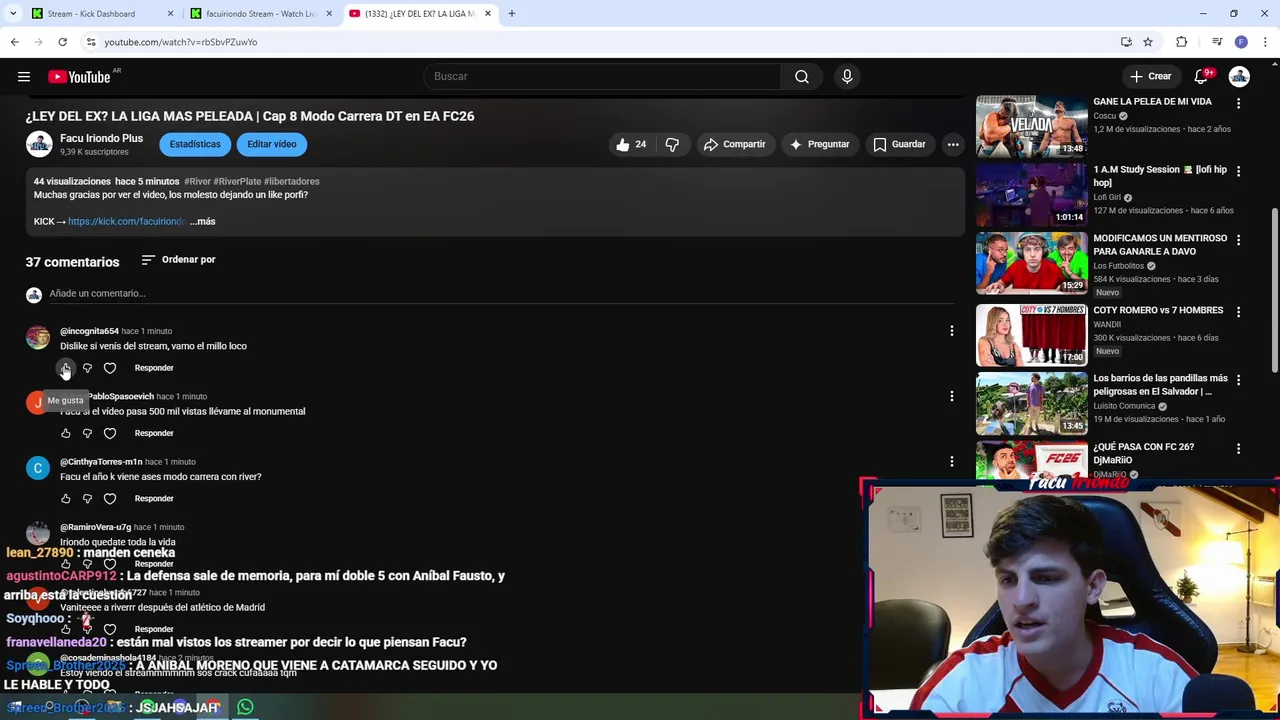Open the kick.com/facuiriondo link

[x=127, y=221]
